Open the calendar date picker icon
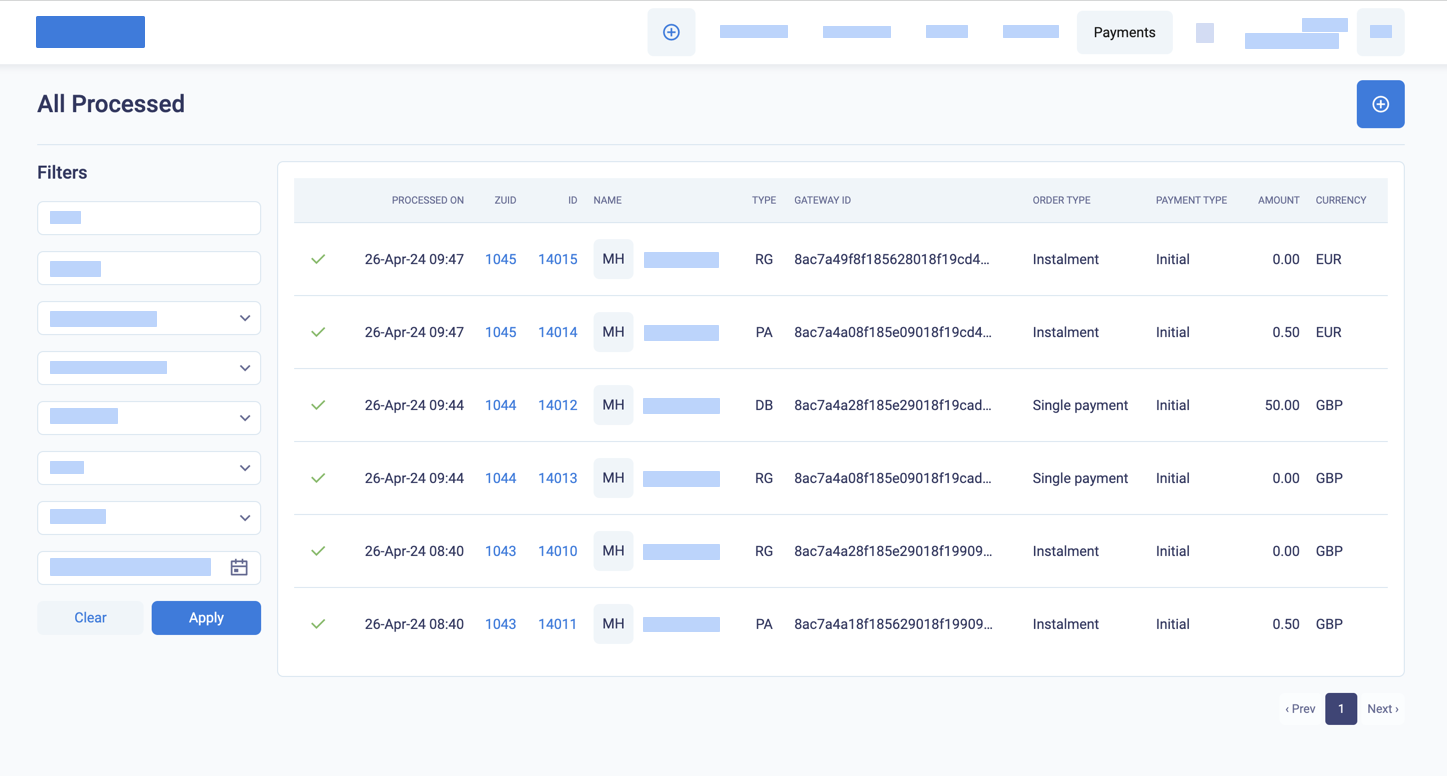Screen dimensions: 1447x776 (239, 567)
